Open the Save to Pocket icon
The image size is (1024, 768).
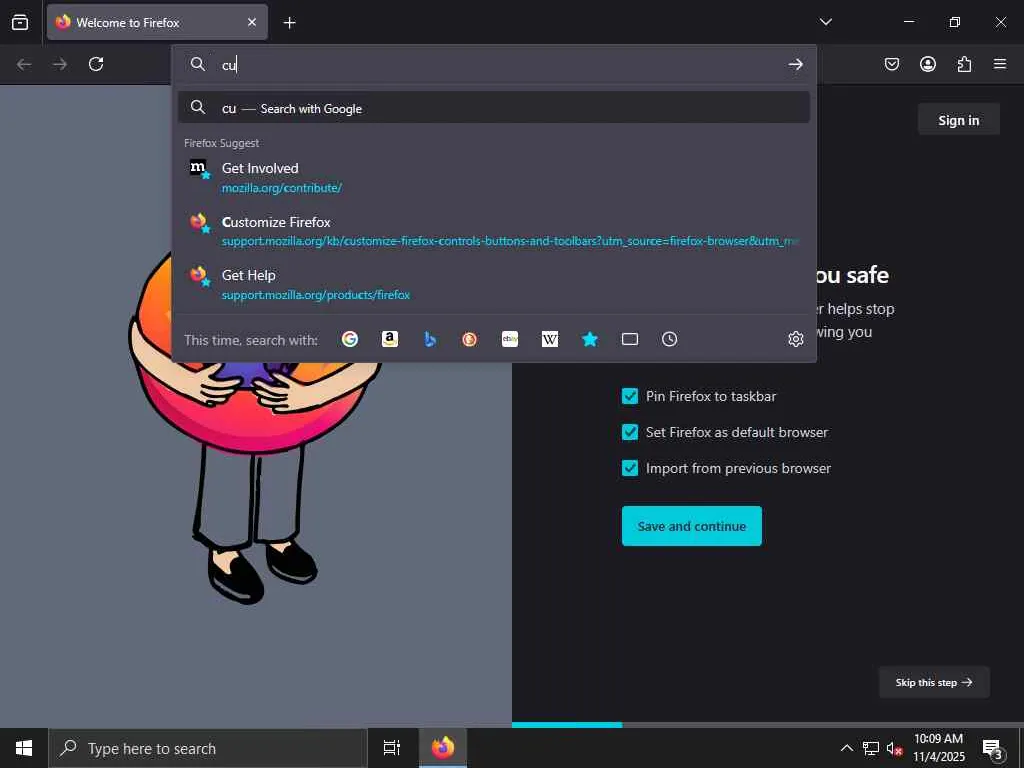tap(892, 64)
